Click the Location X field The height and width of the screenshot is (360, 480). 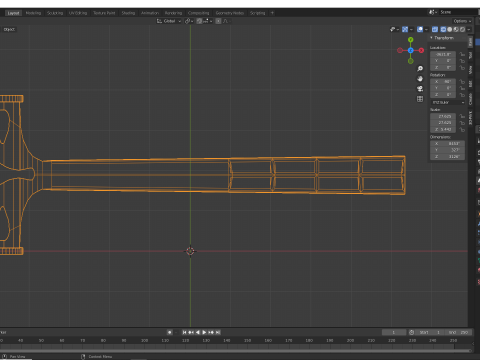(x=443, y=54)
